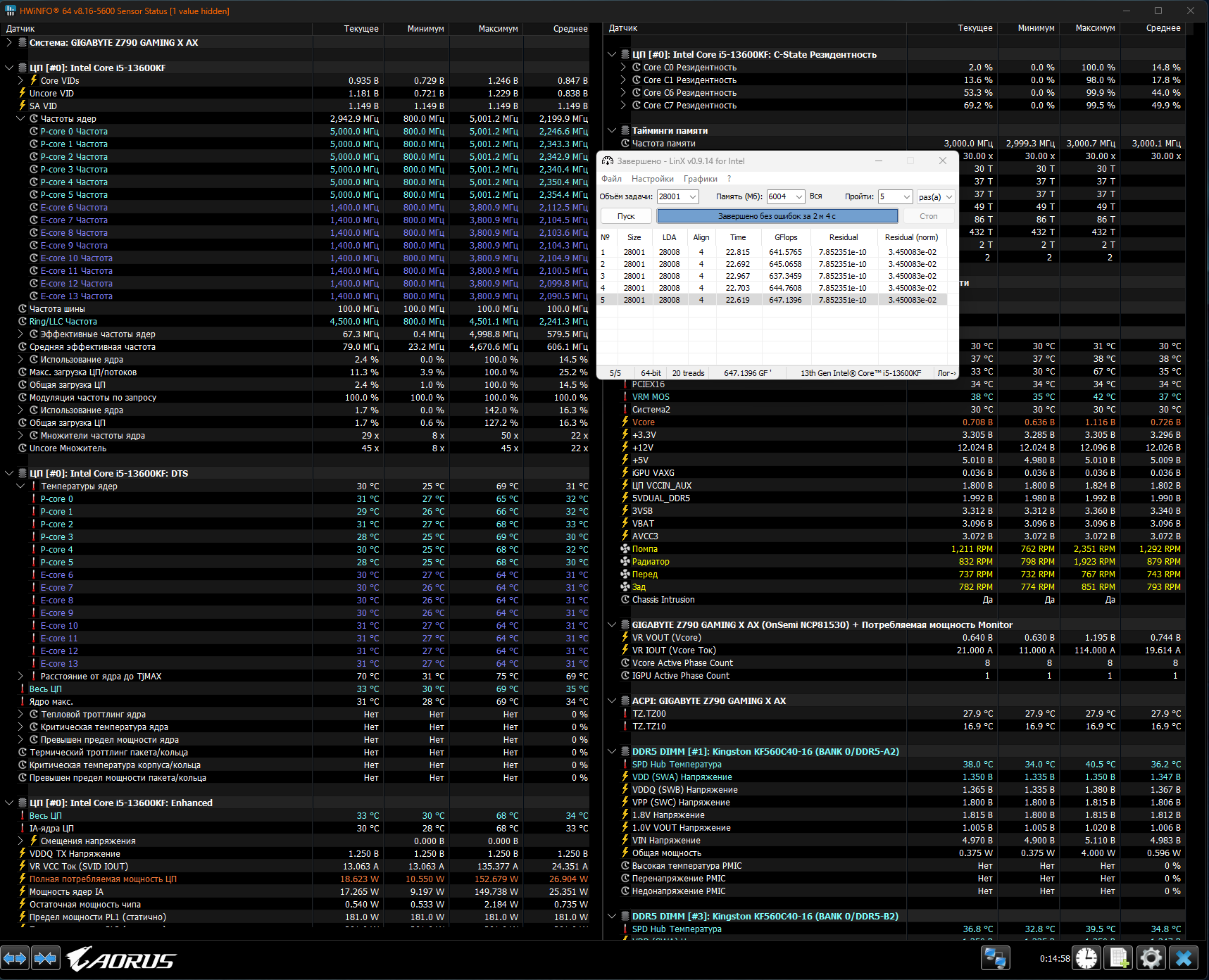Select the Vcore Active Phase Count row

point(894,662)
